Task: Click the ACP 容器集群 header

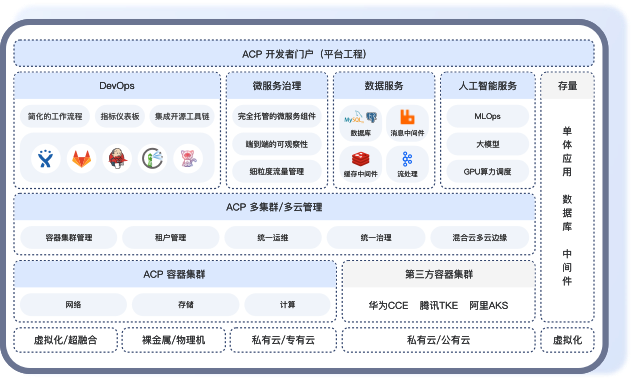Action: click(x=175, y=274)
